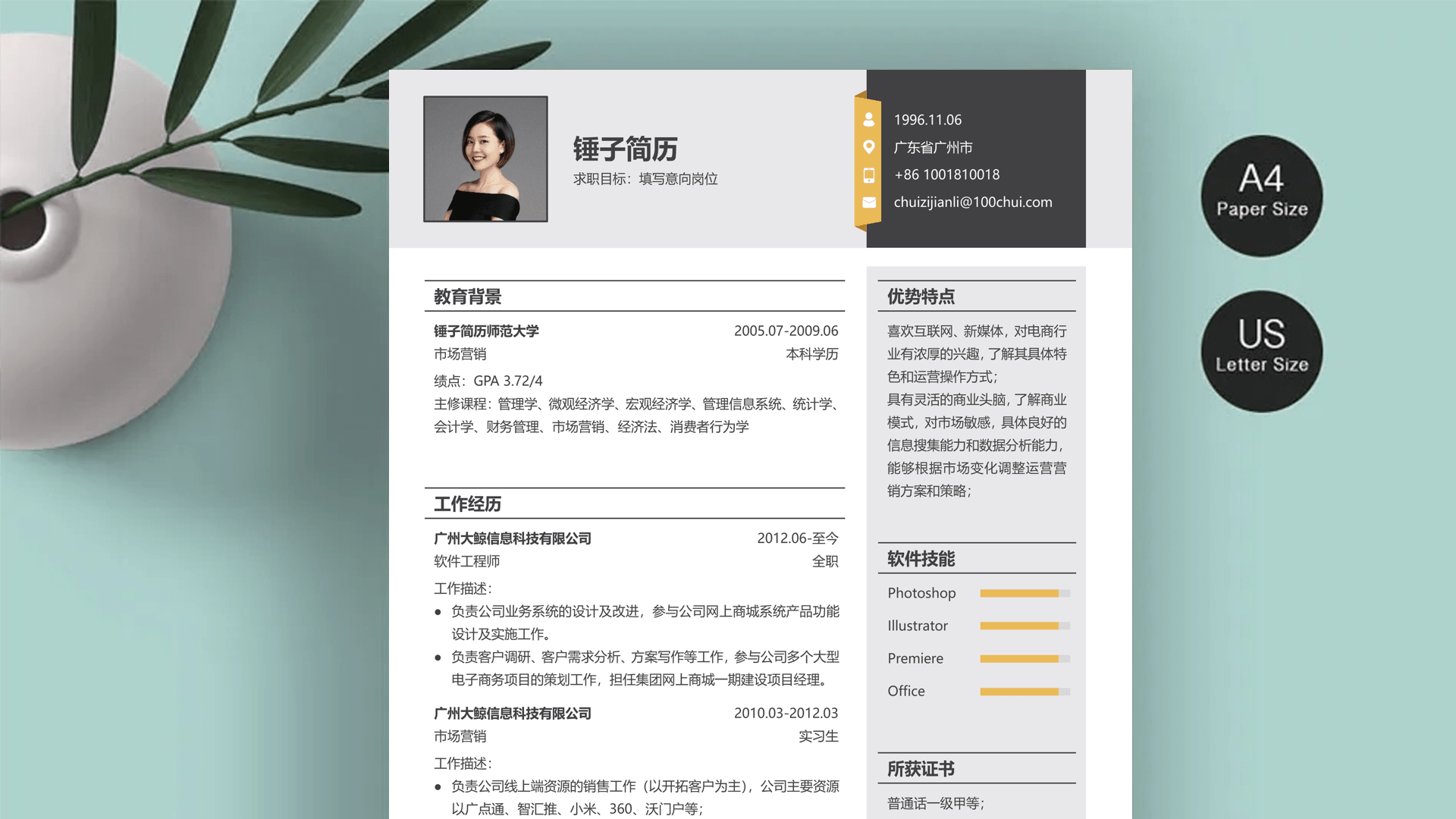Image resolution: width=1456 pixels, height=819 pixels.
Task: Click the resume profile photo
Action: pos(485,158)
